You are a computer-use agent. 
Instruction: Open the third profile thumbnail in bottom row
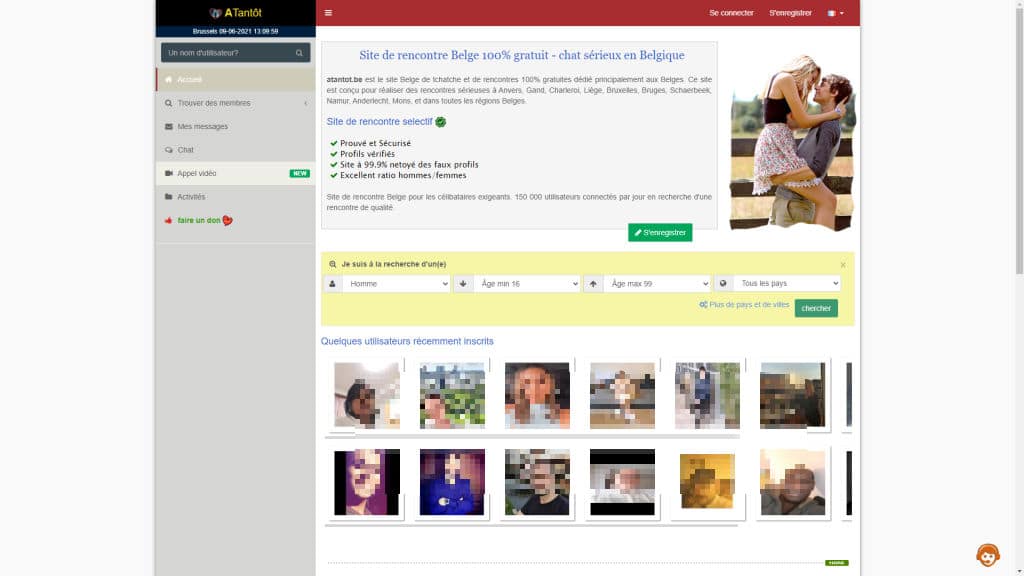(537, 482)
